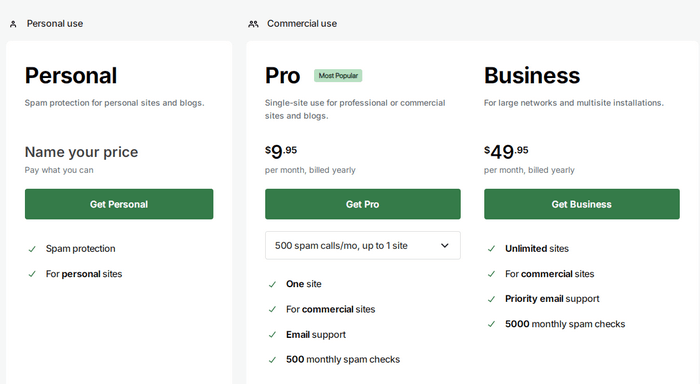Click the Pay what you can text
The width and height of the screenshot is (700, 384).
coord(59,170)
